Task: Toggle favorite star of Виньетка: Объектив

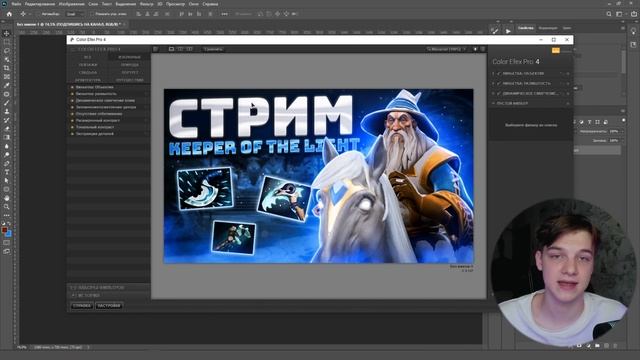Action: pos(72,87)
